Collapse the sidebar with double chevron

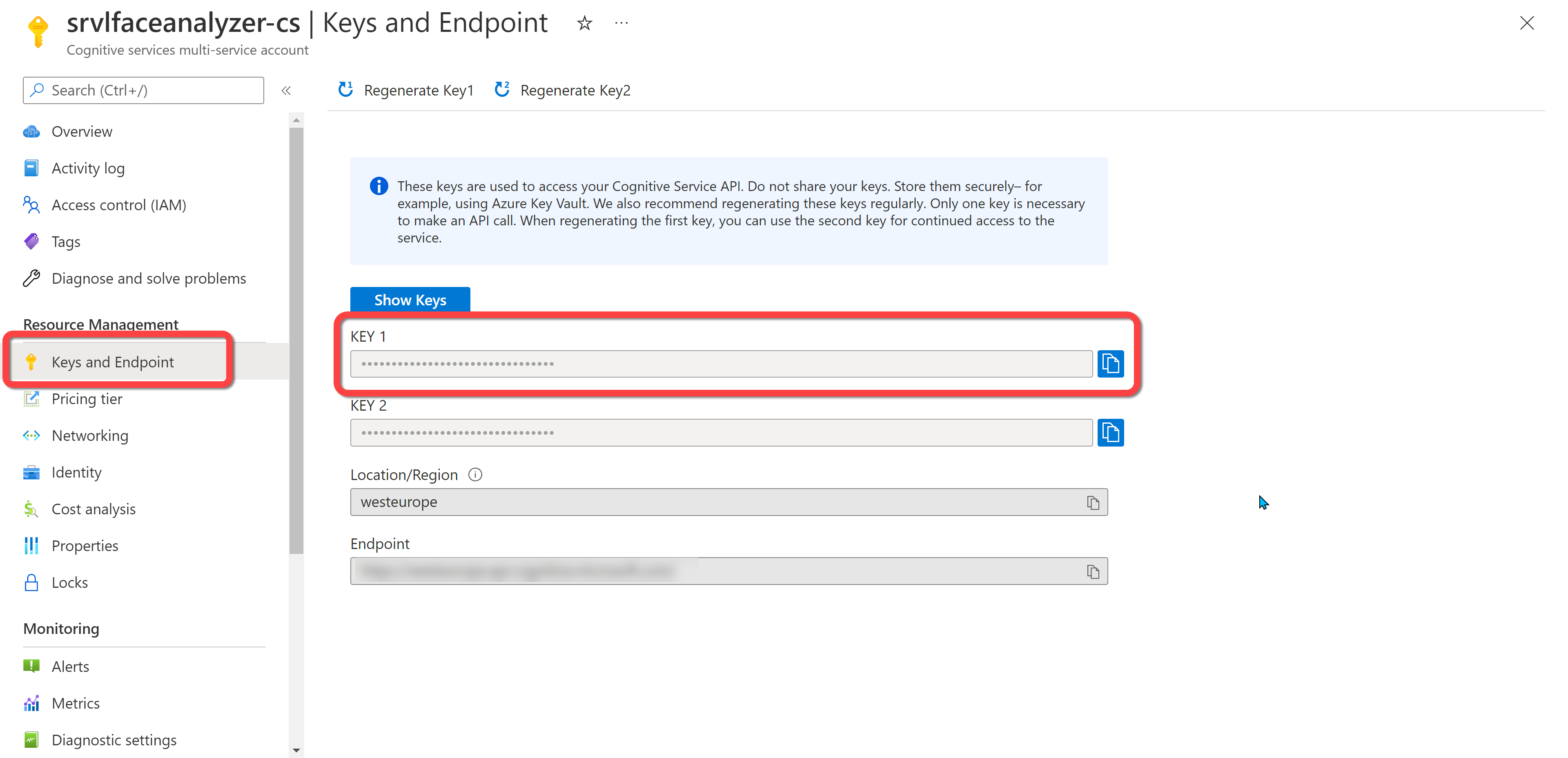[285, 91]
